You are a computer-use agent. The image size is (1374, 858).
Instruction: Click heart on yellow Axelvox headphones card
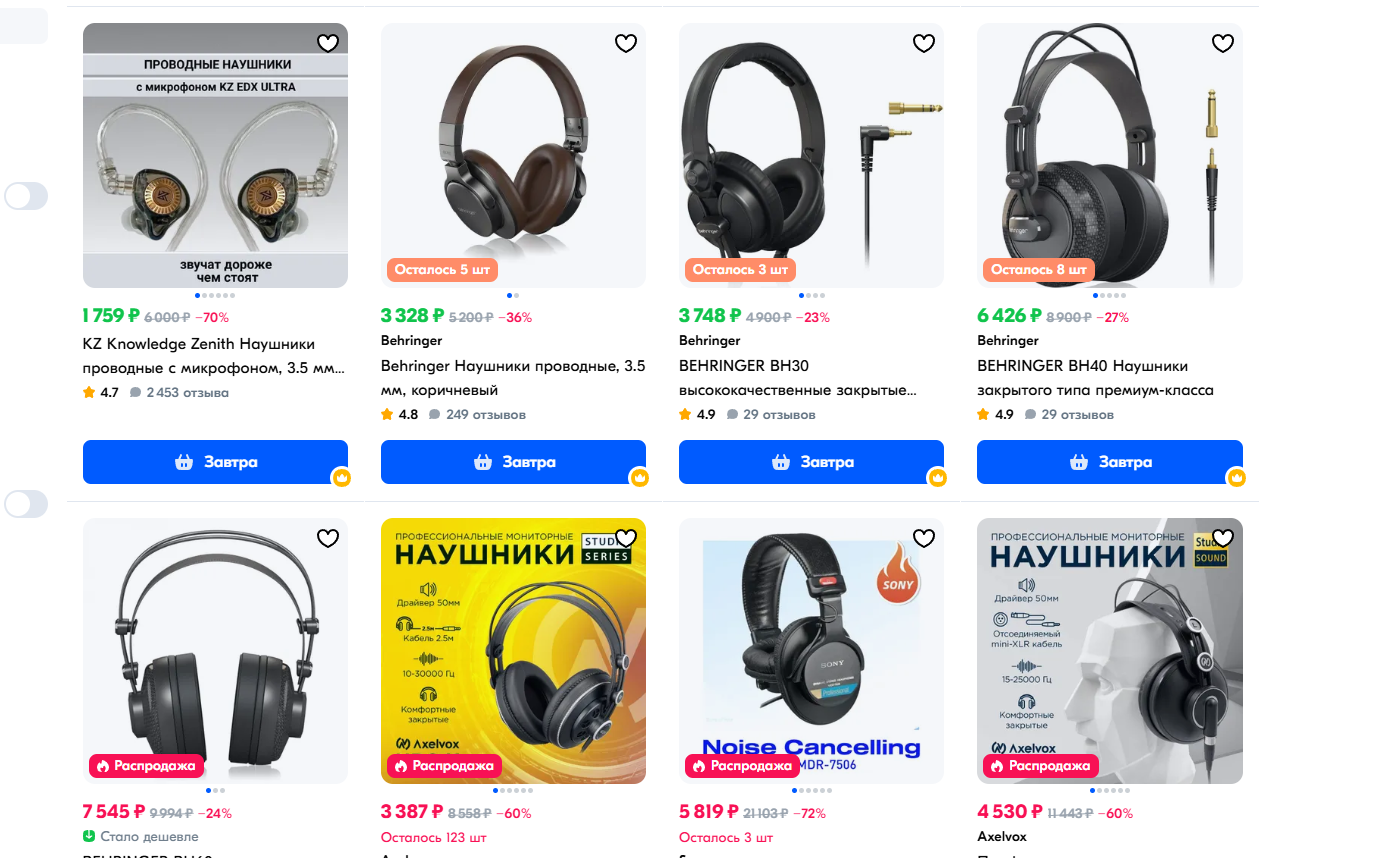pyautogui.click(x=626, y=539)
